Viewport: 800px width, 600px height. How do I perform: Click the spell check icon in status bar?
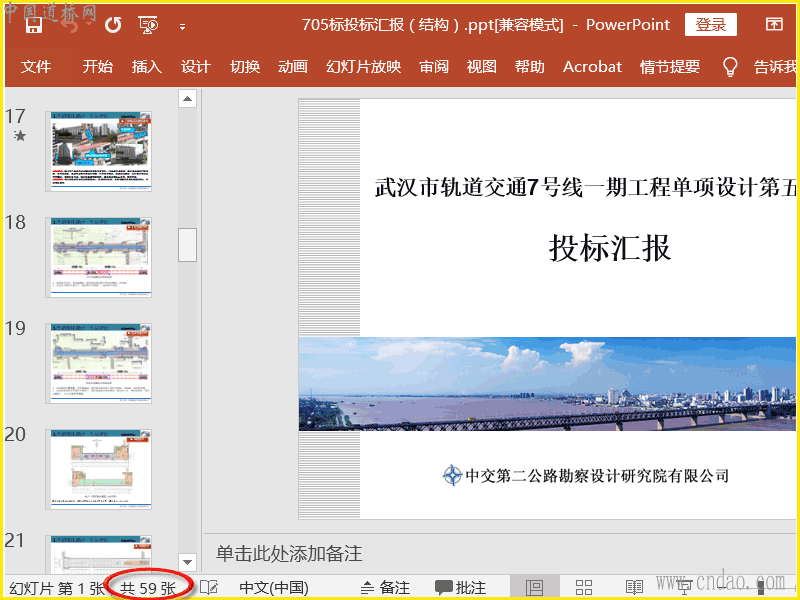209,587
